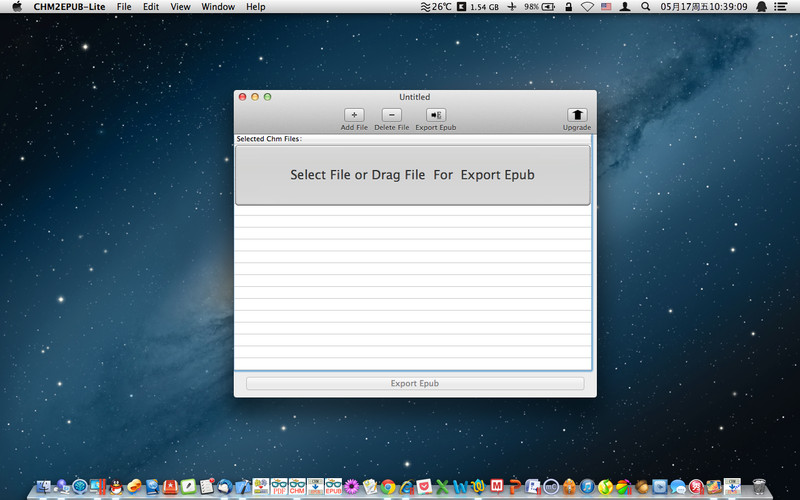The image size is (800, 500).
Task: Click the lock icon in menu bar
Action: (568, 7)
